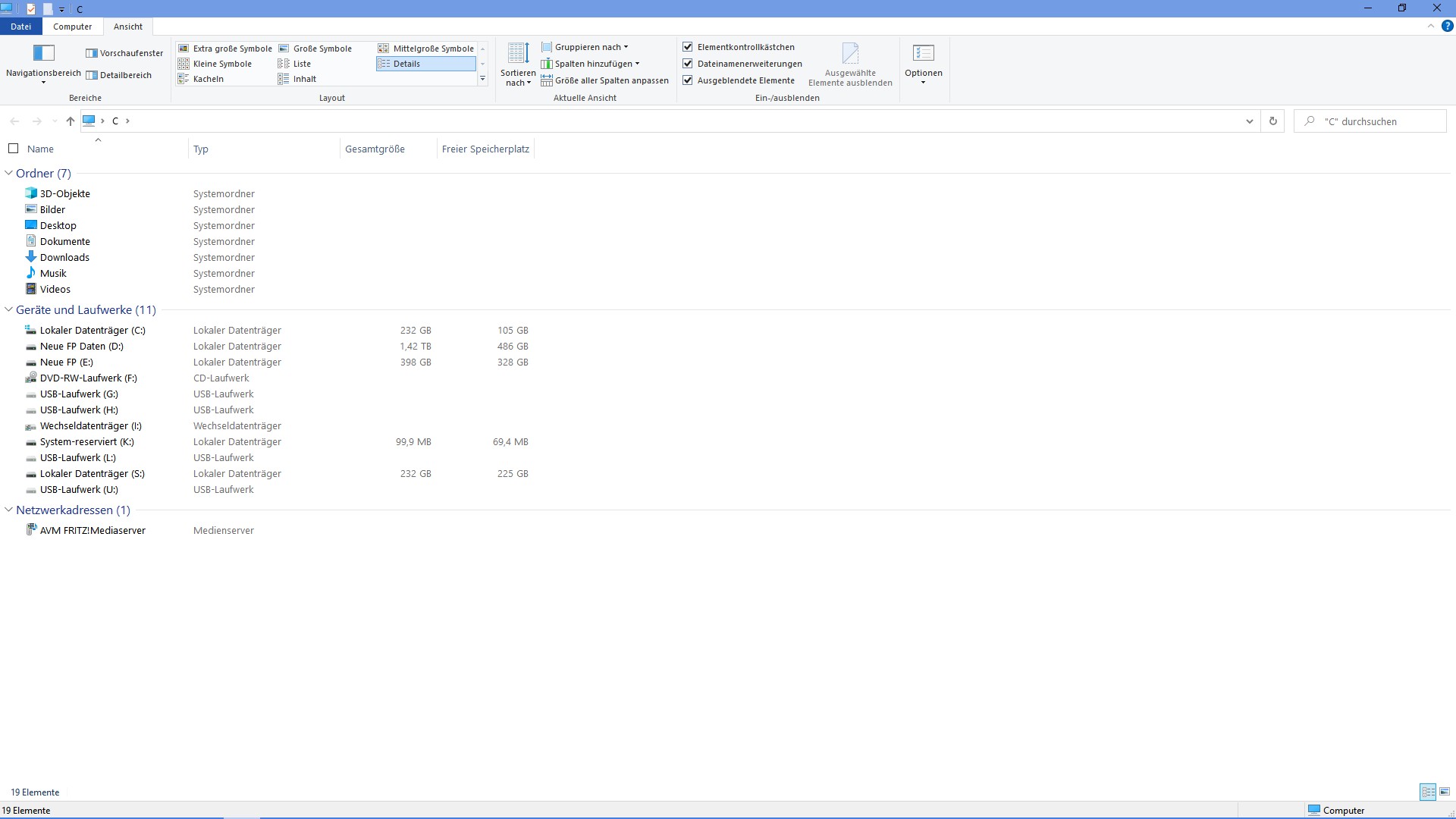Viewport: 1456px width, 819px height.
Task: Open the Gruppieren nach dropdown
Action: pos(588,47)
